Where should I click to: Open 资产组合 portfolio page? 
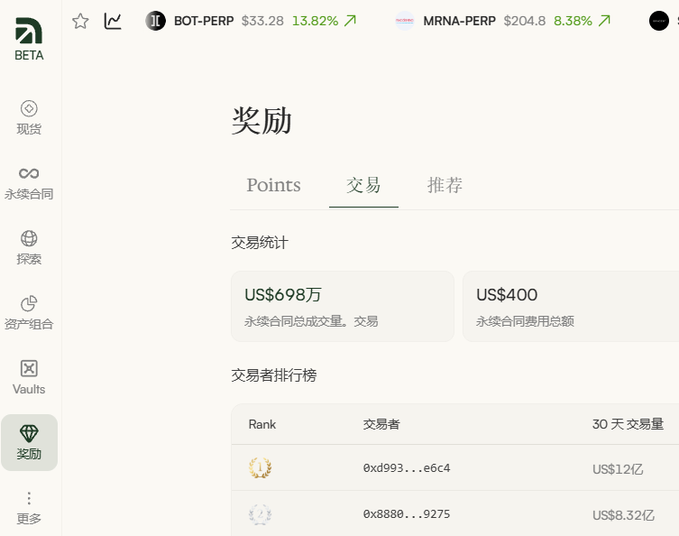click(x=29, y=313)
